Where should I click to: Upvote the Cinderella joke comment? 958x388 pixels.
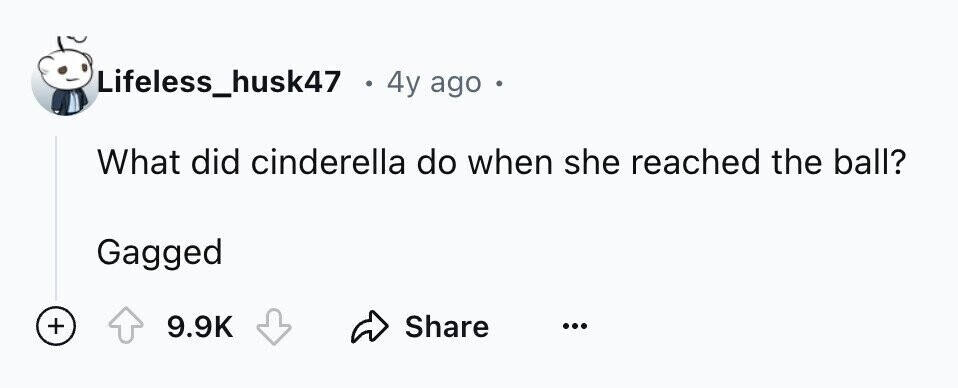pos(125,327)
